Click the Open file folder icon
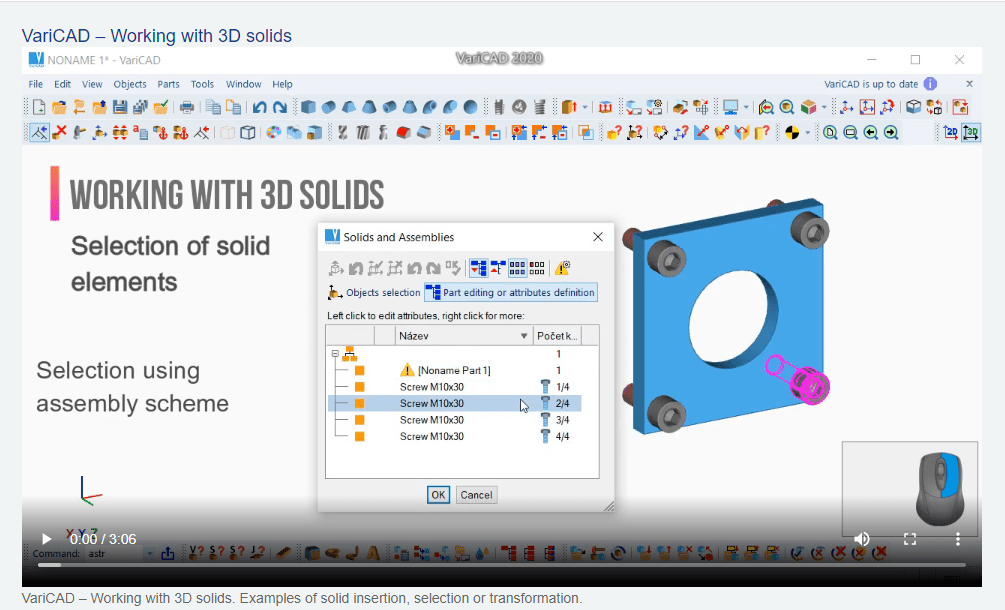The image size is (1005, 610). coord(59,107)
